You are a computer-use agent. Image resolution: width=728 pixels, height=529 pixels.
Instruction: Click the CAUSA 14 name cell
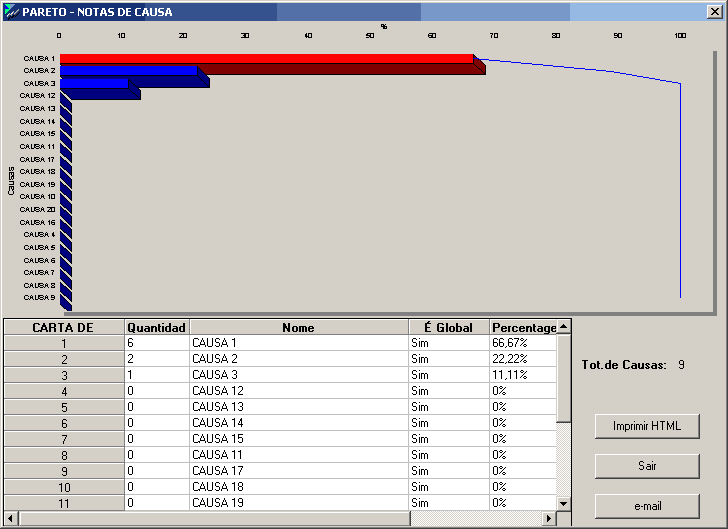click(299, 423)
